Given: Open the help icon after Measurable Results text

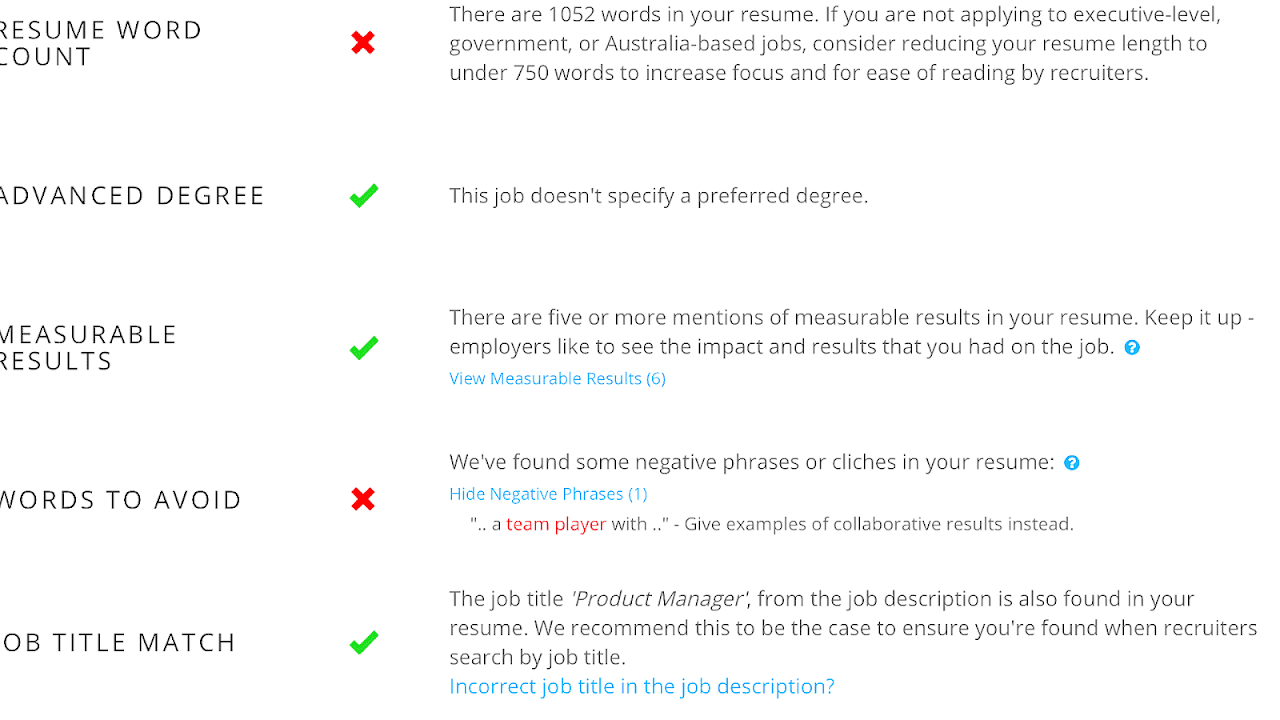Looking at the screenshot, I should coord(1132,347).
